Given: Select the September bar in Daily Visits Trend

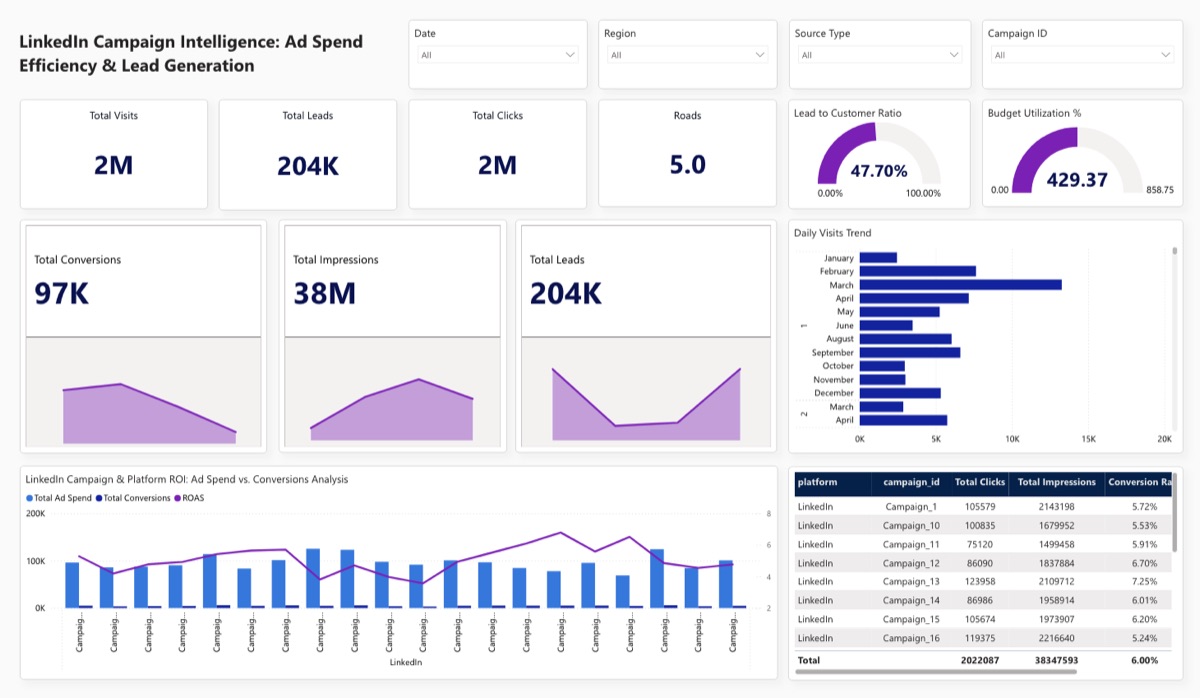Looking at the screenshot, I should point(910,352).
